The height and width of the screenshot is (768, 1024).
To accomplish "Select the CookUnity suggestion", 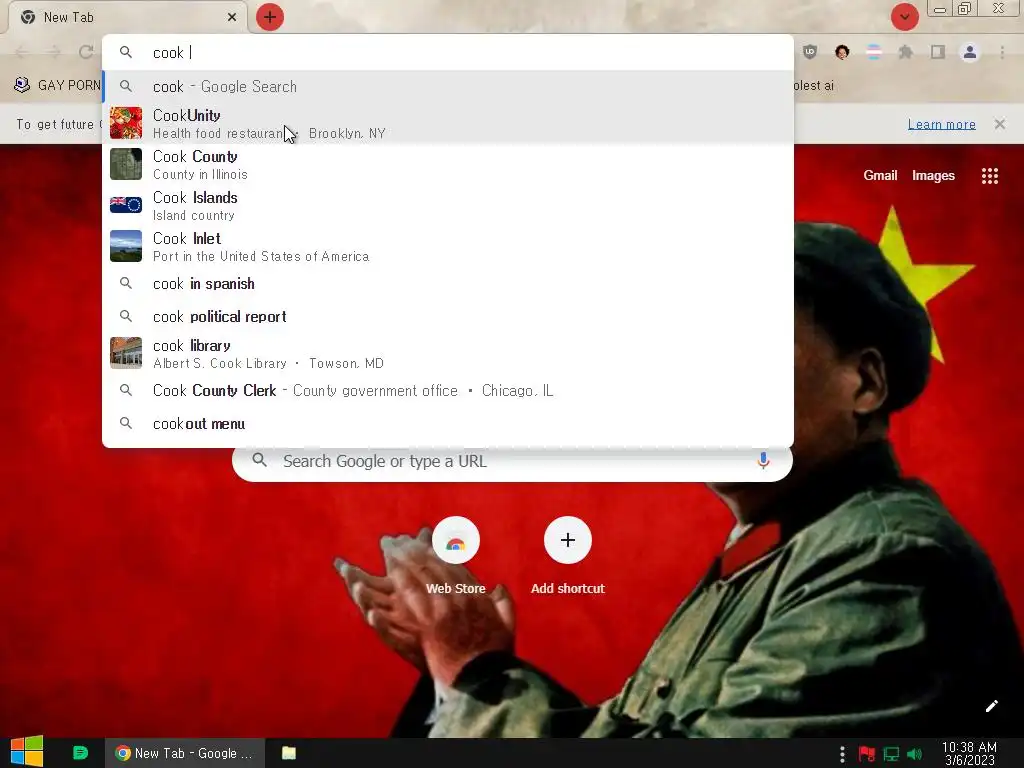I will click(x=448, y=123).
